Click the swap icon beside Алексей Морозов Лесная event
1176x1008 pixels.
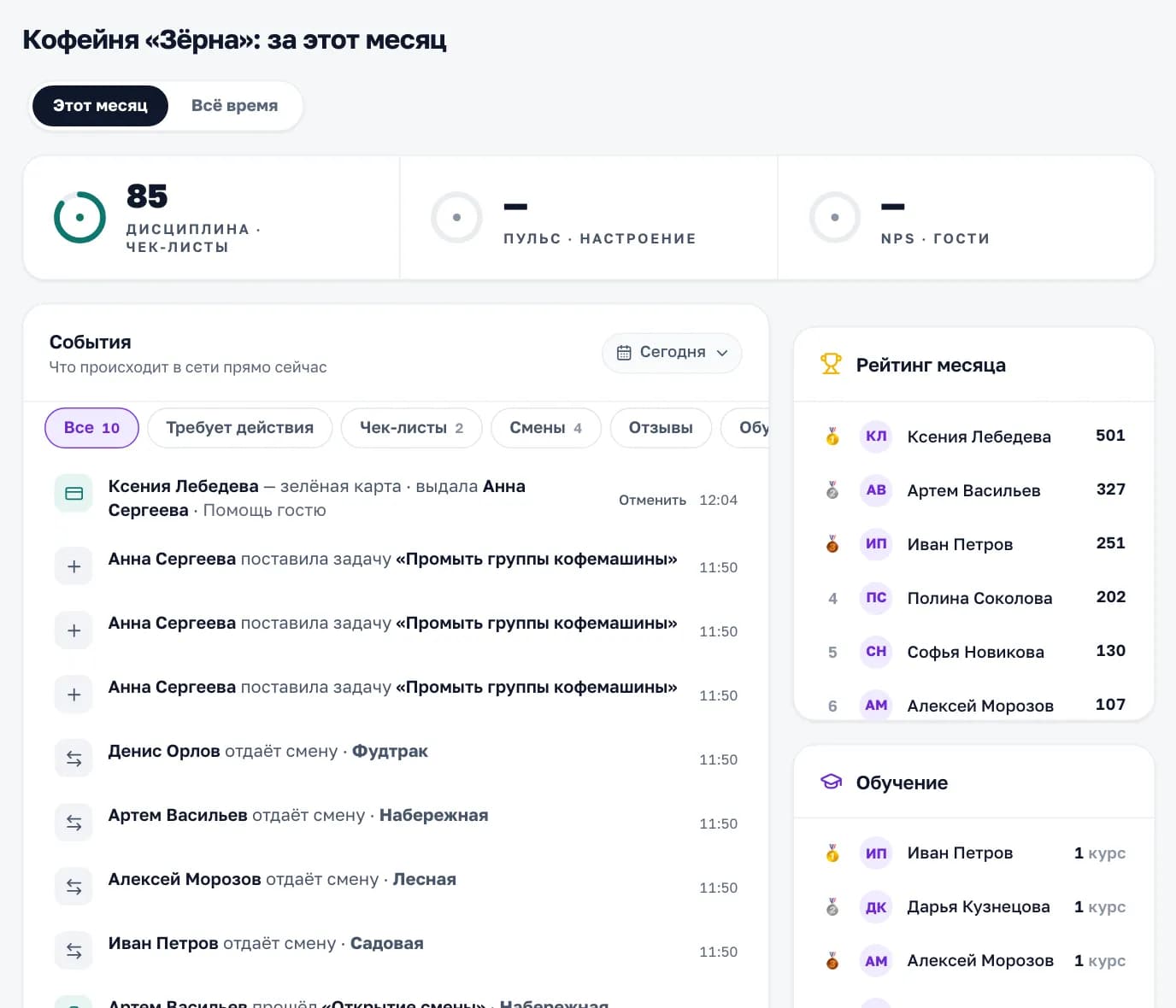point(73,887)
